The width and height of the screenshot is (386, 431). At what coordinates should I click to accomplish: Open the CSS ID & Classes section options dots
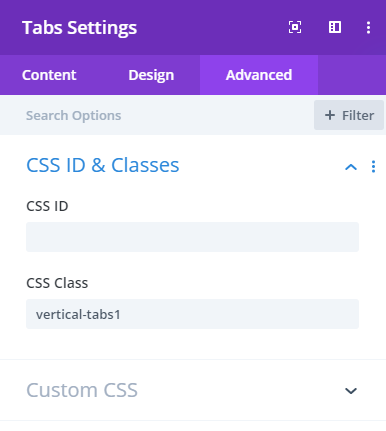click(x=373, y=166)
